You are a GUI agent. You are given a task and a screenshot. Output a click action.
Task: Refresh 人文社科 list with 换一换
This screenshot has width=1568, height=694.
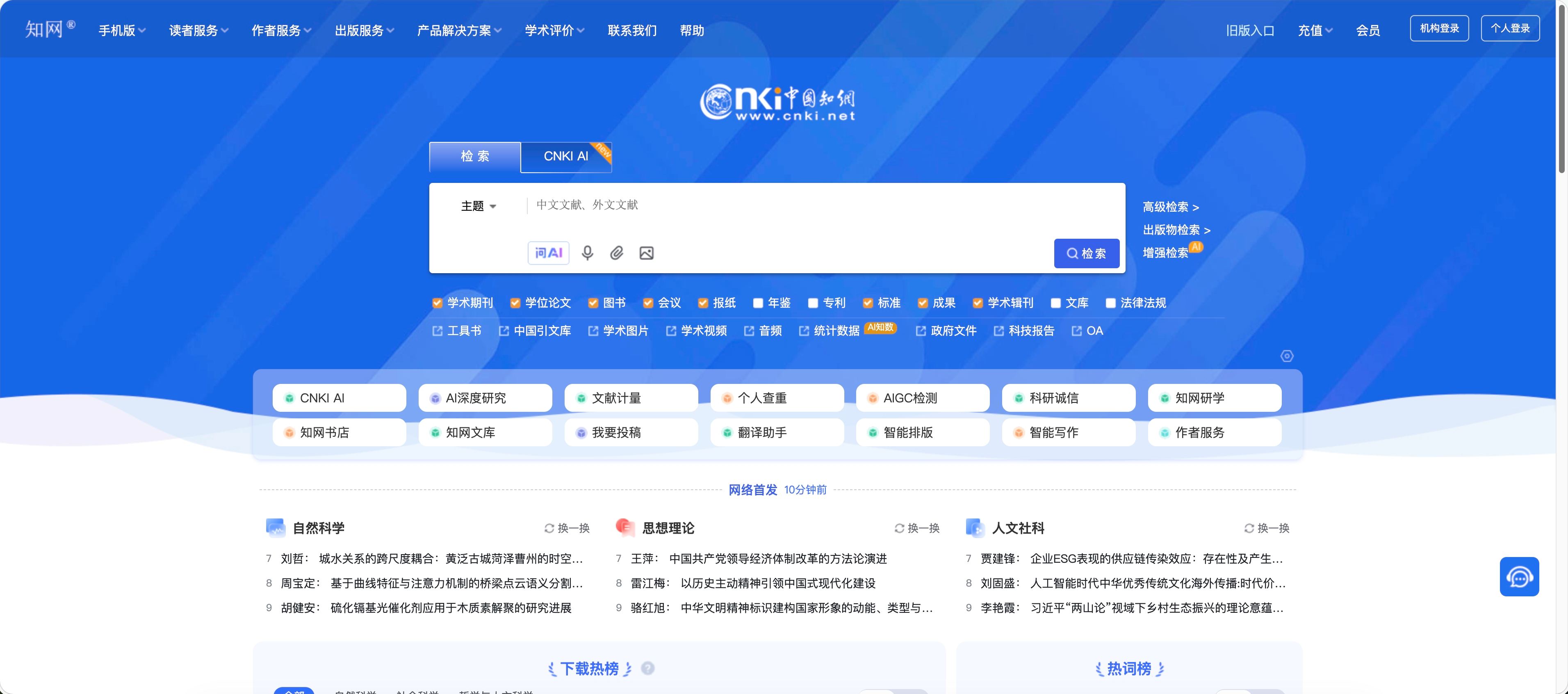pos(1267,528)
